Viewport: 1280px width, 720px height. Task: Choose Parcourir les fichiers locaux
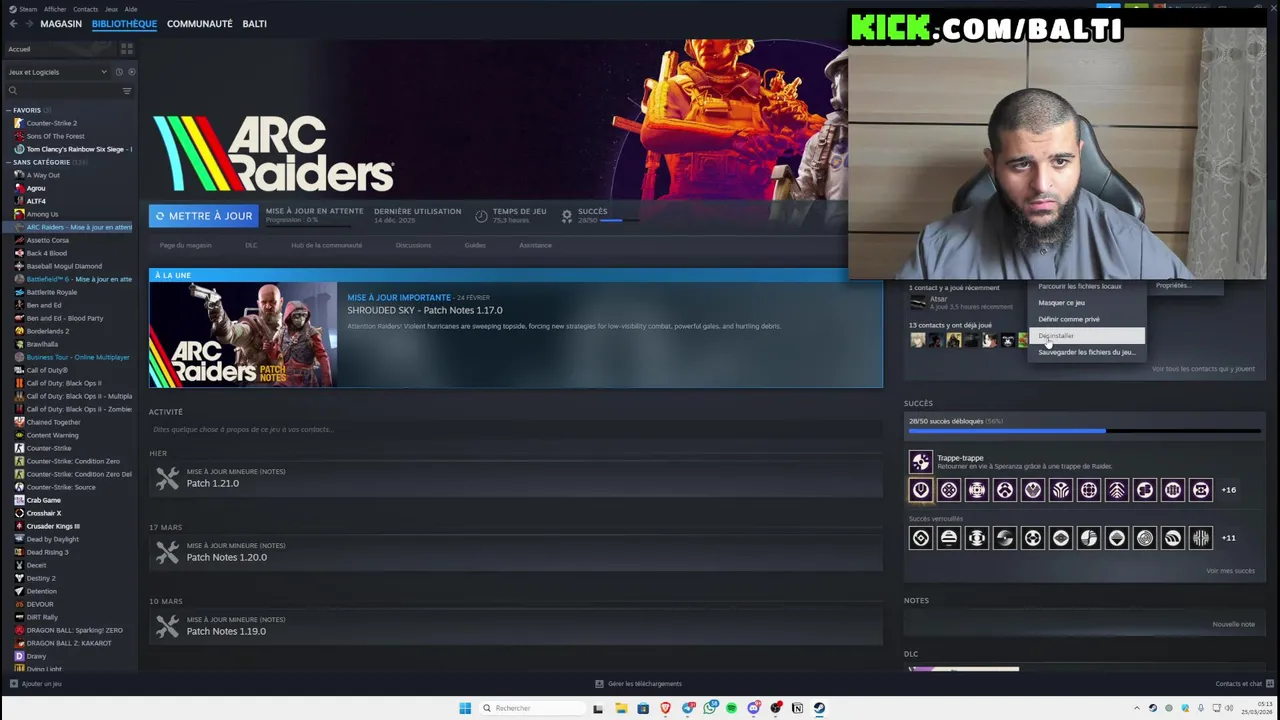click(x=1087, y=286)
